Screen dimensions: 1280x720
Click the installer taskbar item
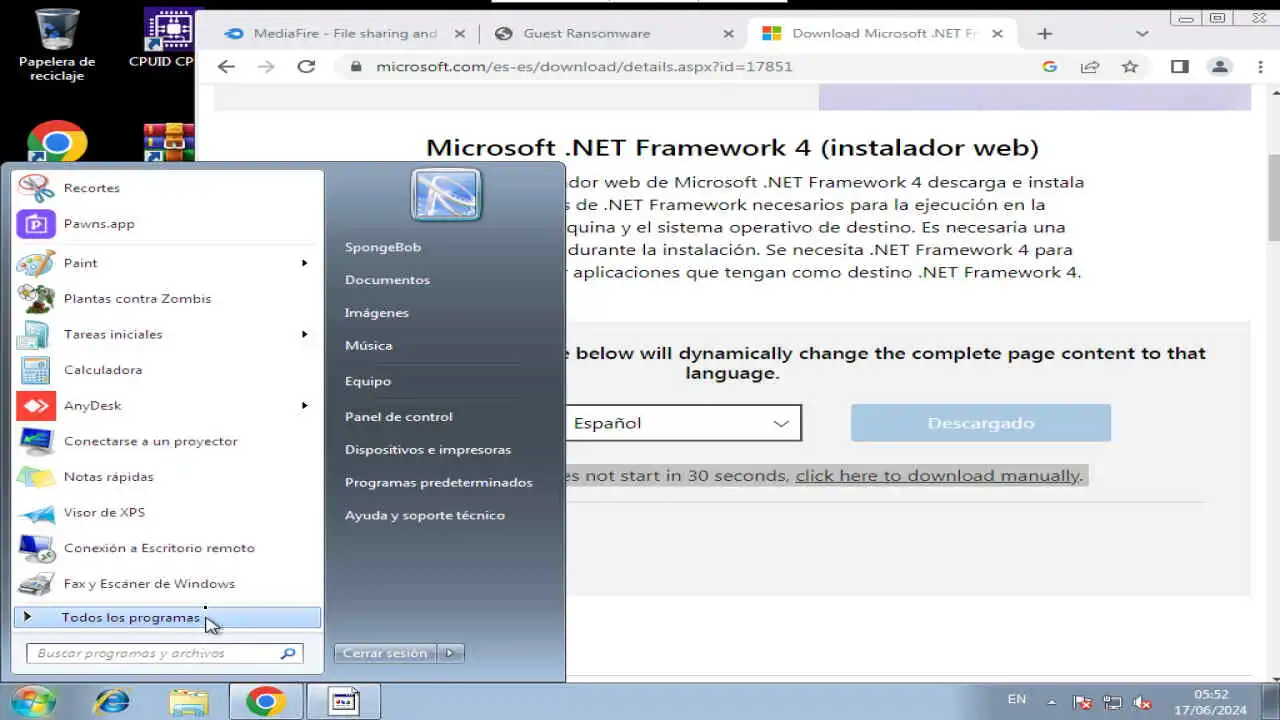344,702
